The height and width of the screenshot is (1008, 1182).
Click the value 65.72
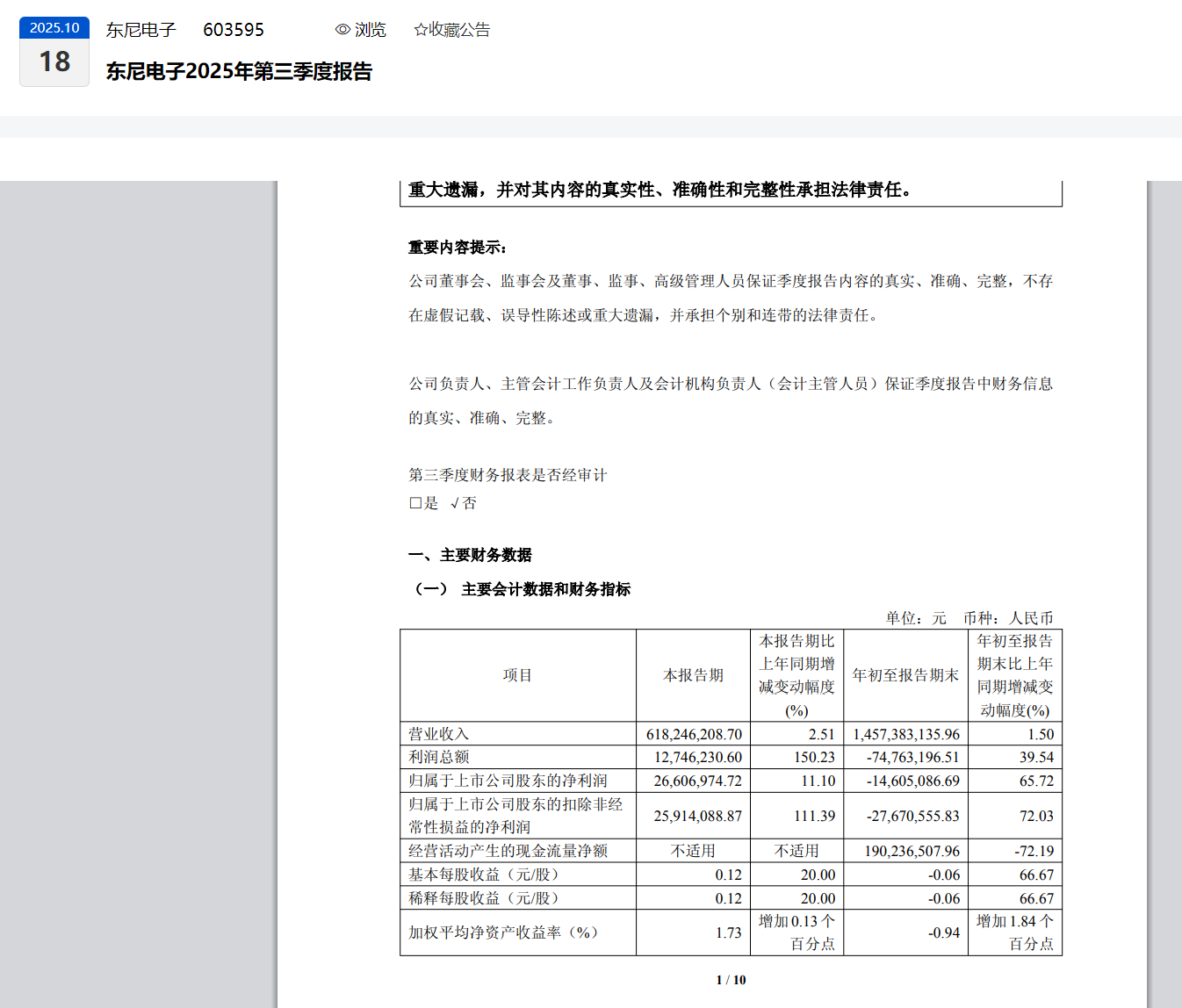pyautogui.click(x=1036, y=781)
